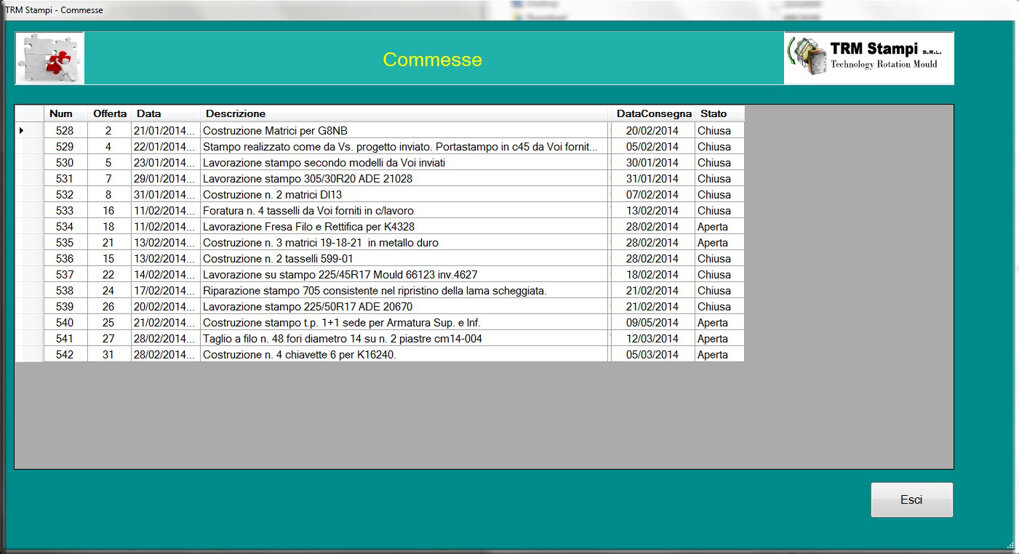Select cell Num 536
This screenshot has height=554, width=1019.
(65, 258)
